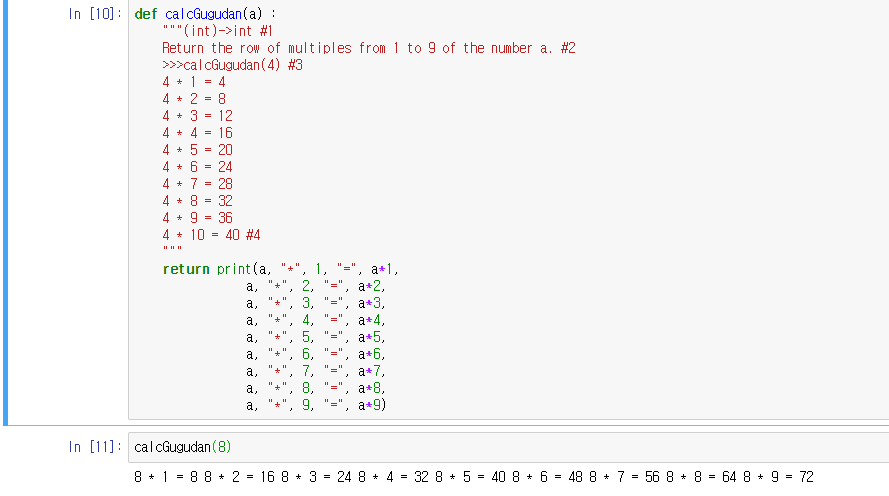The image size is (889, 496).
Task: Click the 'Return the row of multiples' docstring line
Action: click(x=369, y=48)
